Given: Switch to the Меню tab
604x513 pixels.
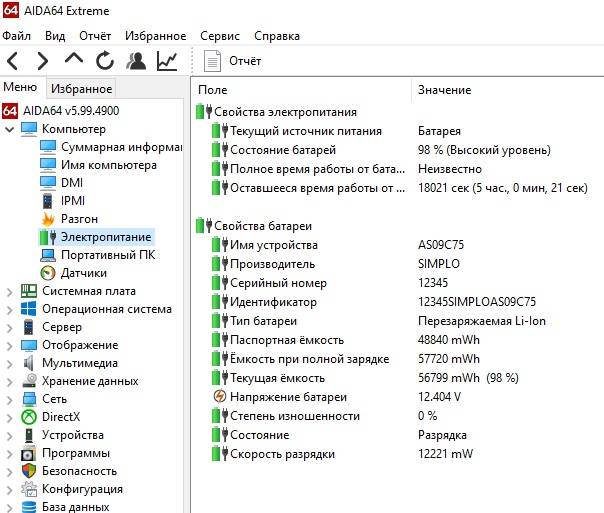Looking at the screenshot, I should [20, 87].
